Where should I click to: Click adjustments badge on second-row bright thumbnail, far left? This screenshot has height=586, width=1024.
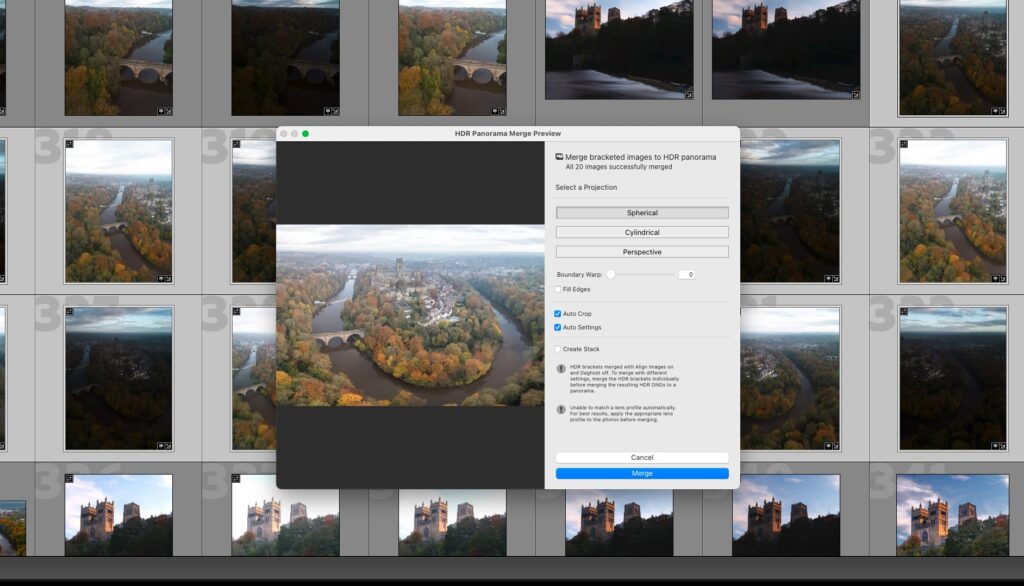[168, 278]
